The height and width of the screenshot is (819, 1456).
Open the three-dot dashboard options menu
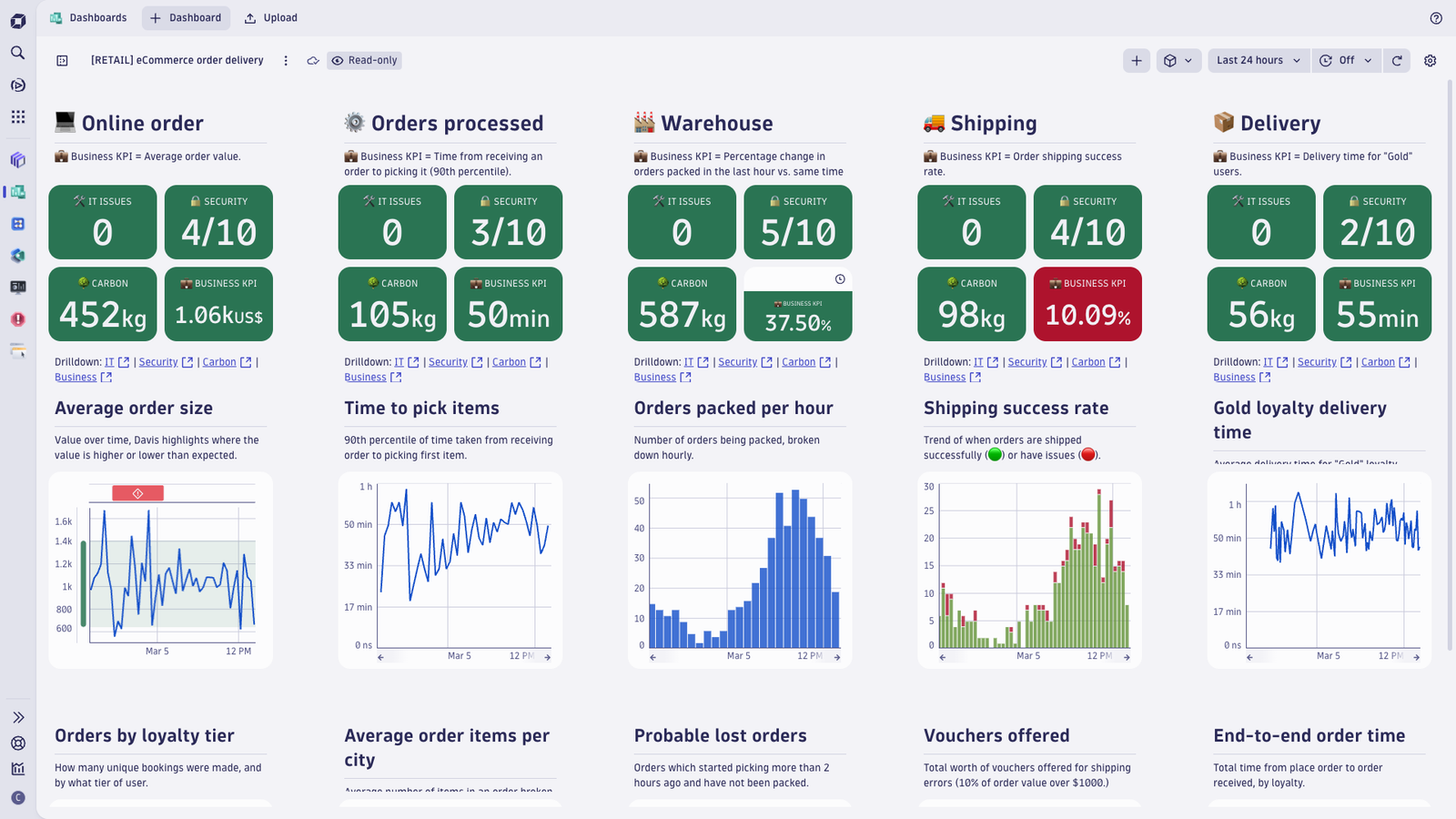286,61
